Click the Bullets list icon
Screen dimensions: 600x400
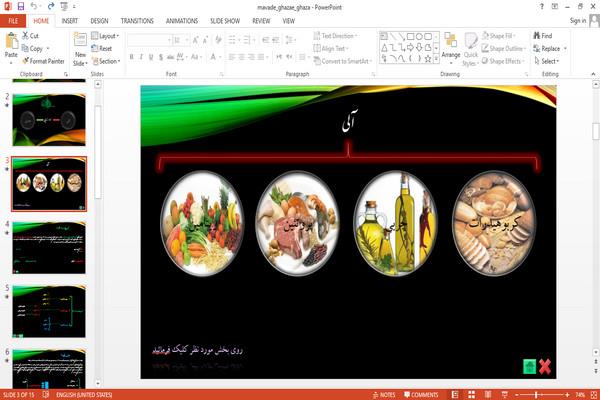tap(233, 40)
